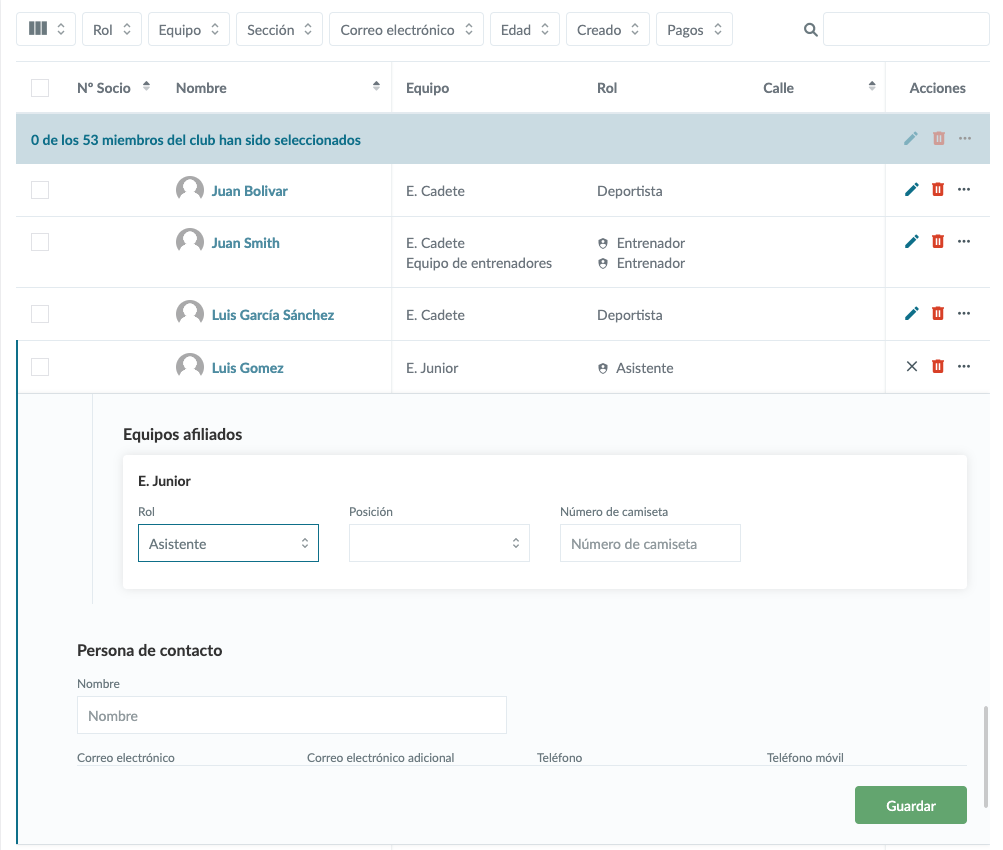The width and height of the screenshot is (1003, 850).
Task: Open more options for Juan Smith
Action: [x=964, y=241]
